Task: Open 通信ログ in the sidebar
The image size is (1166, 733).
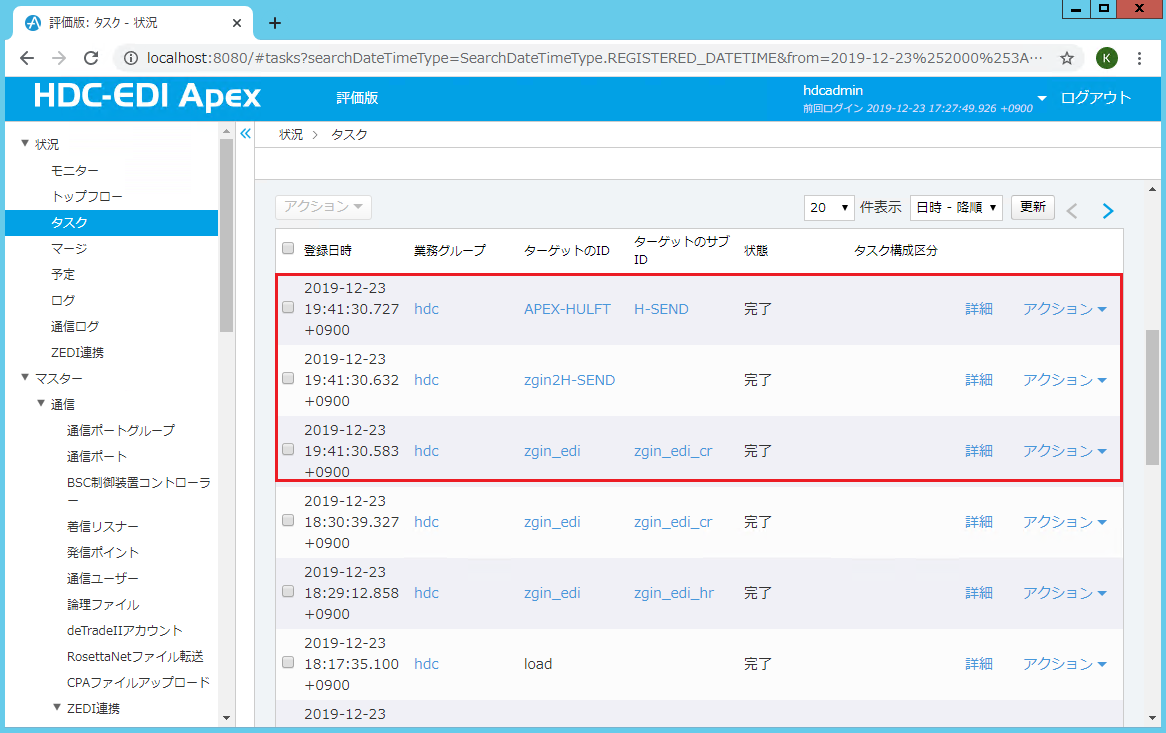Action: [x=74, y=327]
